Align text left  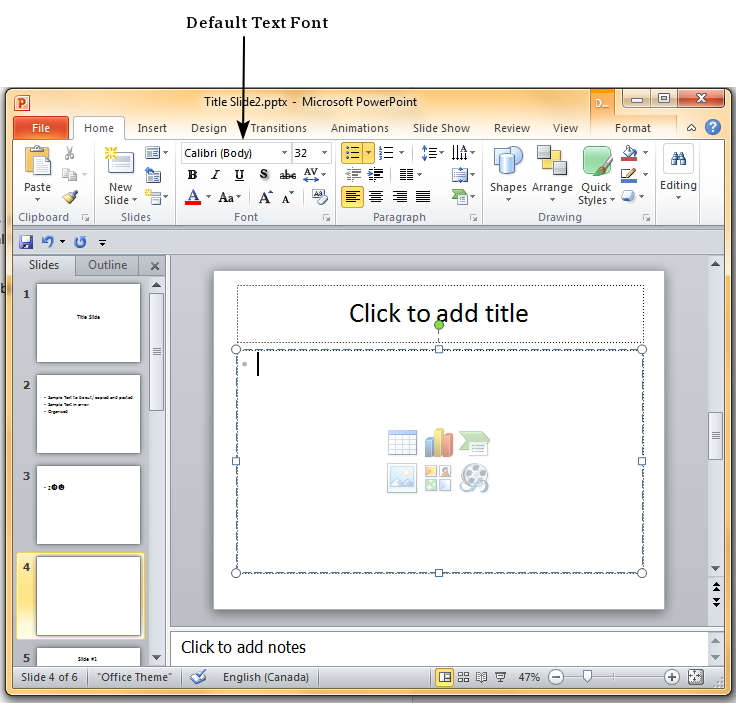point(352,197)
